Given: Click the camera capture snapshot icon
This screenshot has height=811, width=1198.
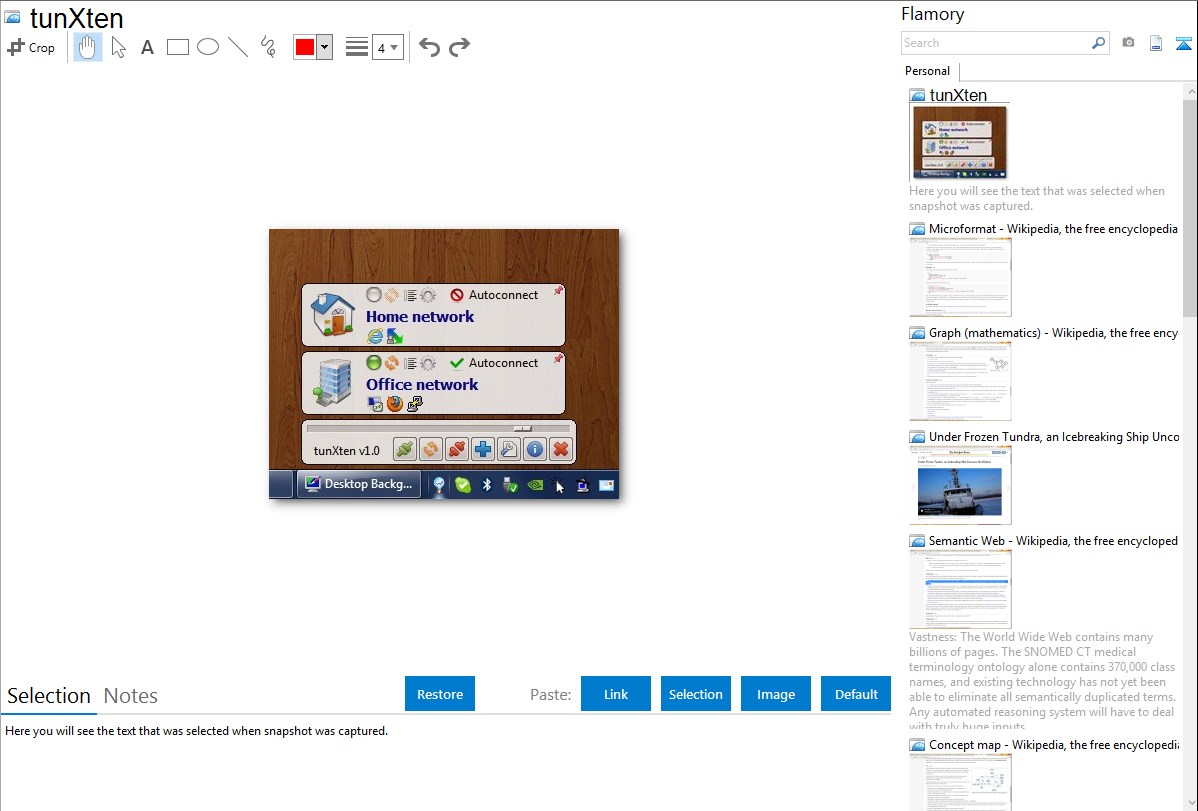Looking at the screenshot, I should point(1128,43).
